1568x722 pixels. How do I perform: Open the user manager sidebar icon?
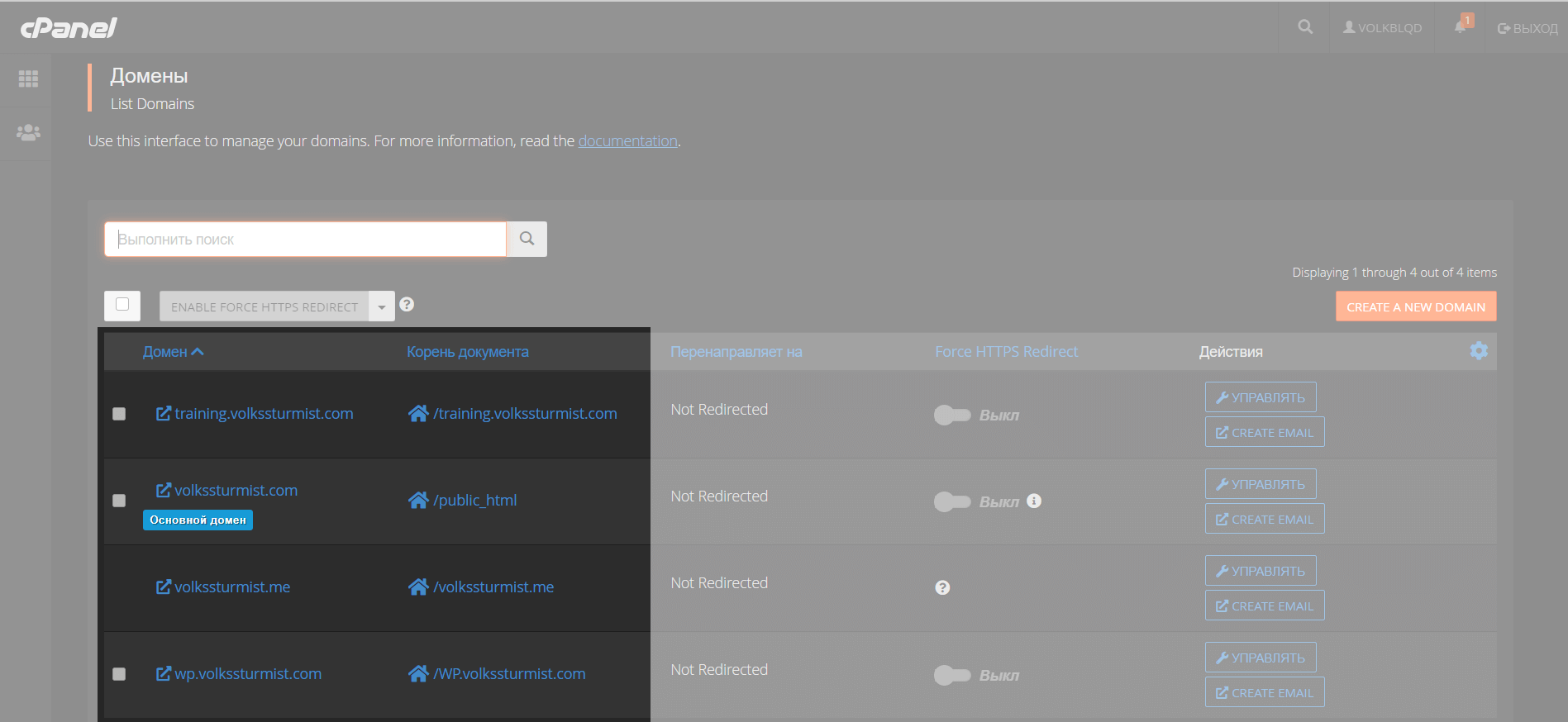[28, 132]
